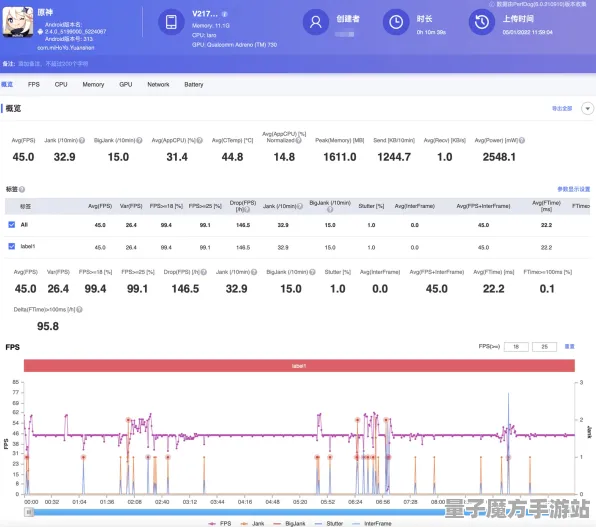
Task: Toggle FPS series in chart legend
Action: [x=220, y=524]
